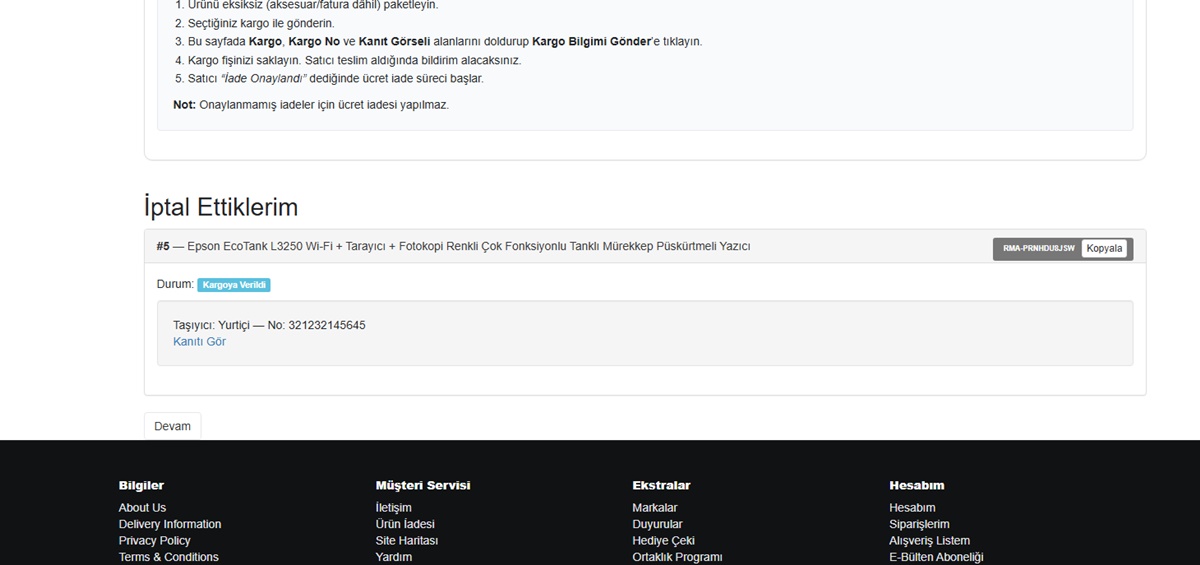The height and width of the screenshot is (565, 1200).
Task: Open the Ortaklık Programı link
Action: click(x=677, y=557)
